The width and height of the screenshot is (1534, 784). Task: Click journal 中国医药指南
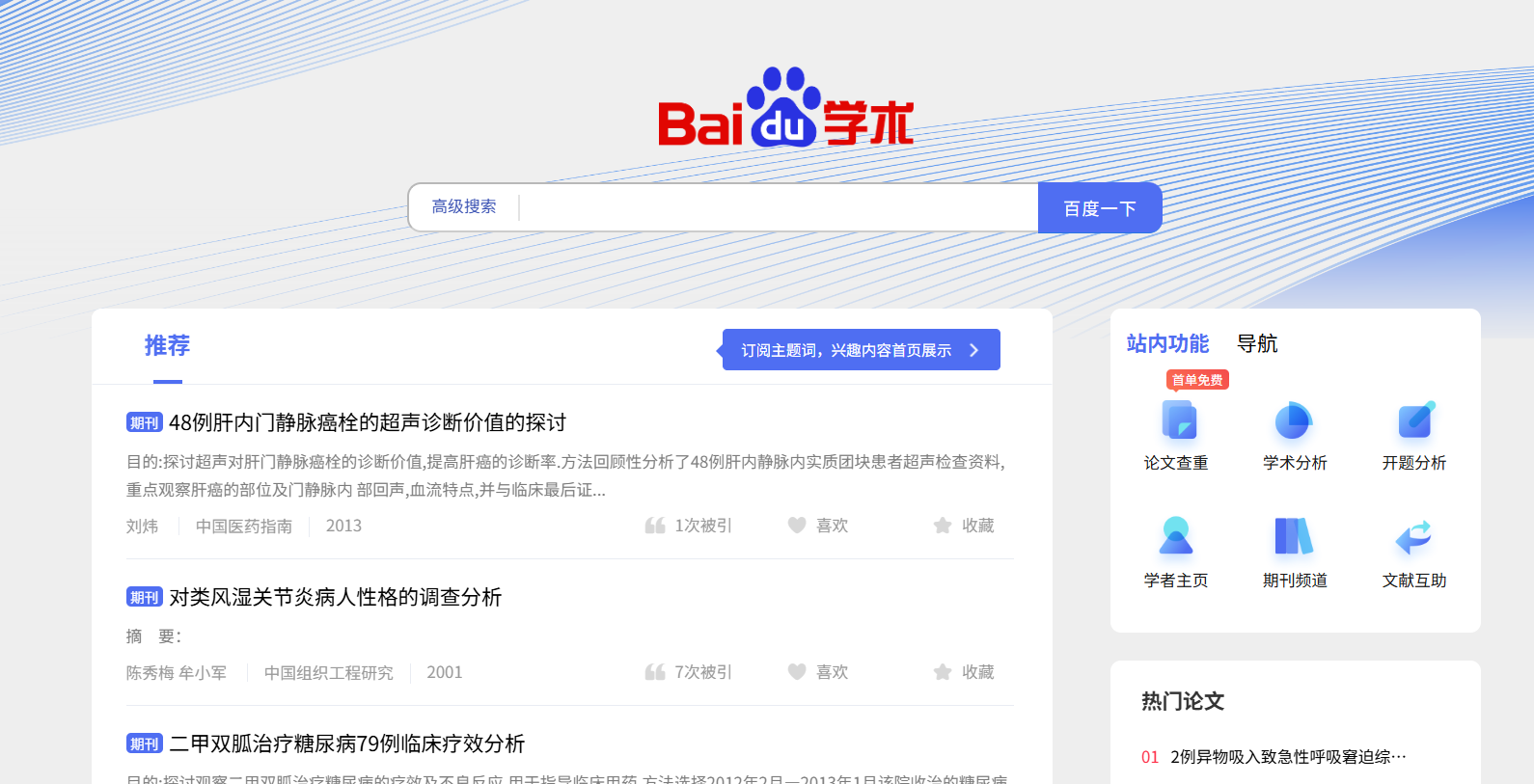(244, 526)
